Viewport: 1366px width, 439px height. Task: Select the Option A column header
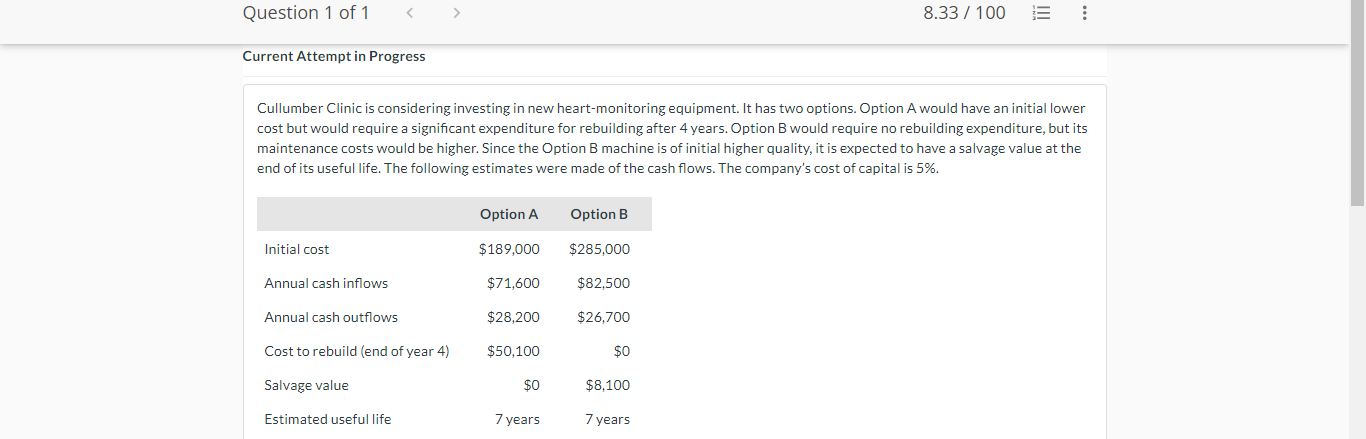click(x=509, y=214)
